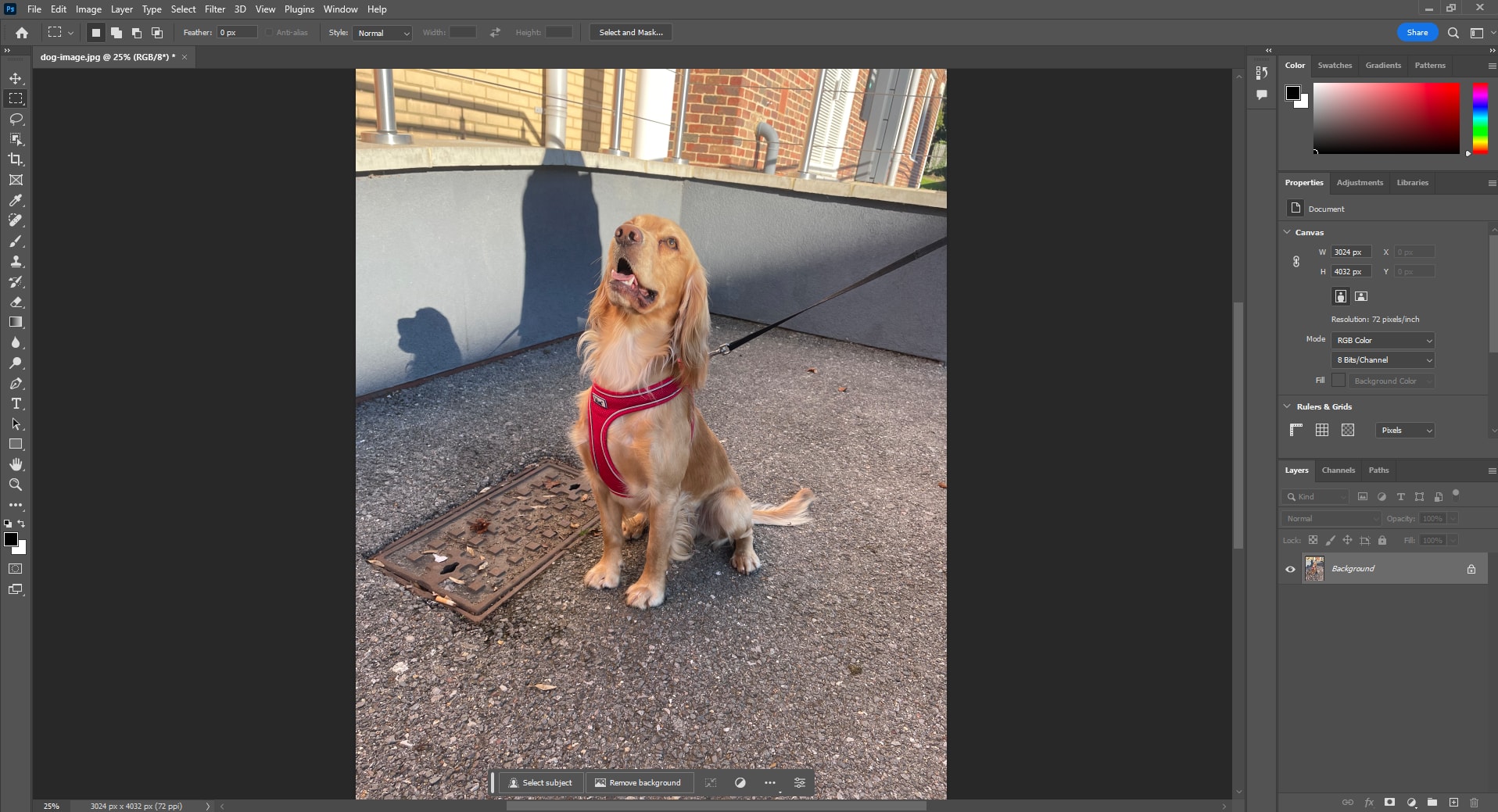This screenshot has height=812, width=1498.
Task: Select the Crop tool
Action: pyautogui.click(x=16, y=159)
